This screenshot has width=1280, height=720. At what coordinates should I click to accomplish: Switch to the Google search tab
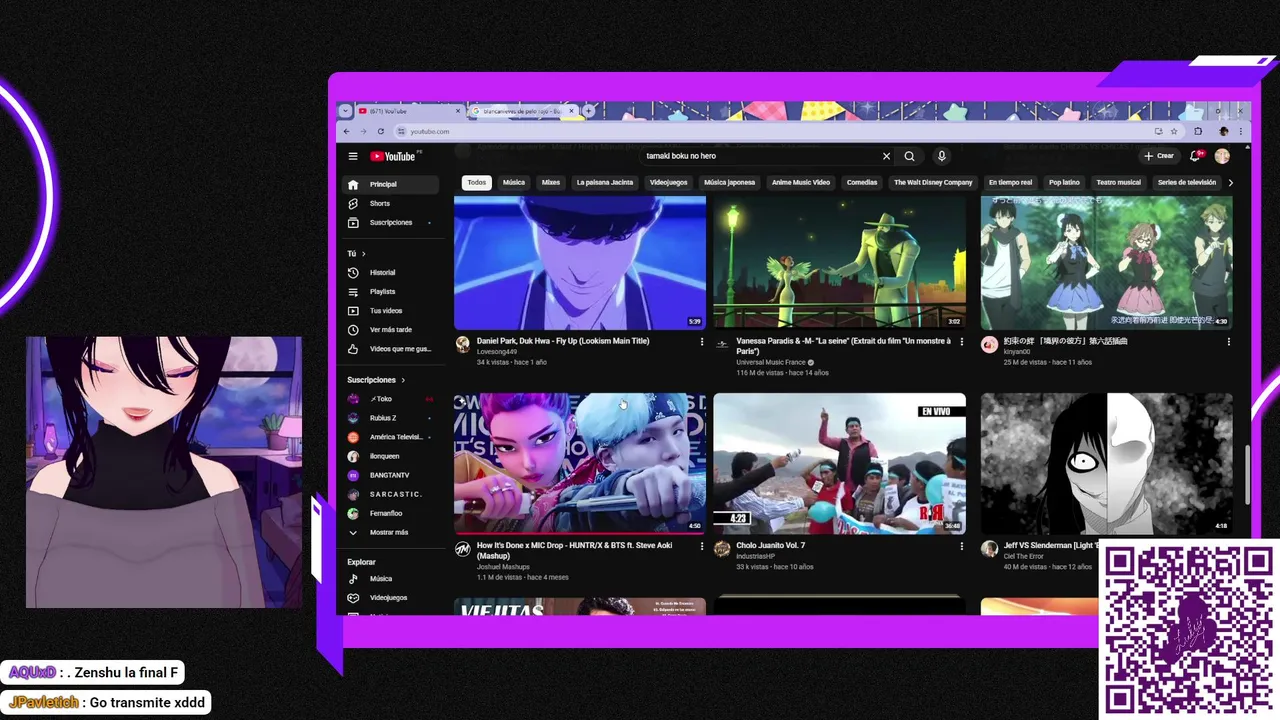pos(522,111)
